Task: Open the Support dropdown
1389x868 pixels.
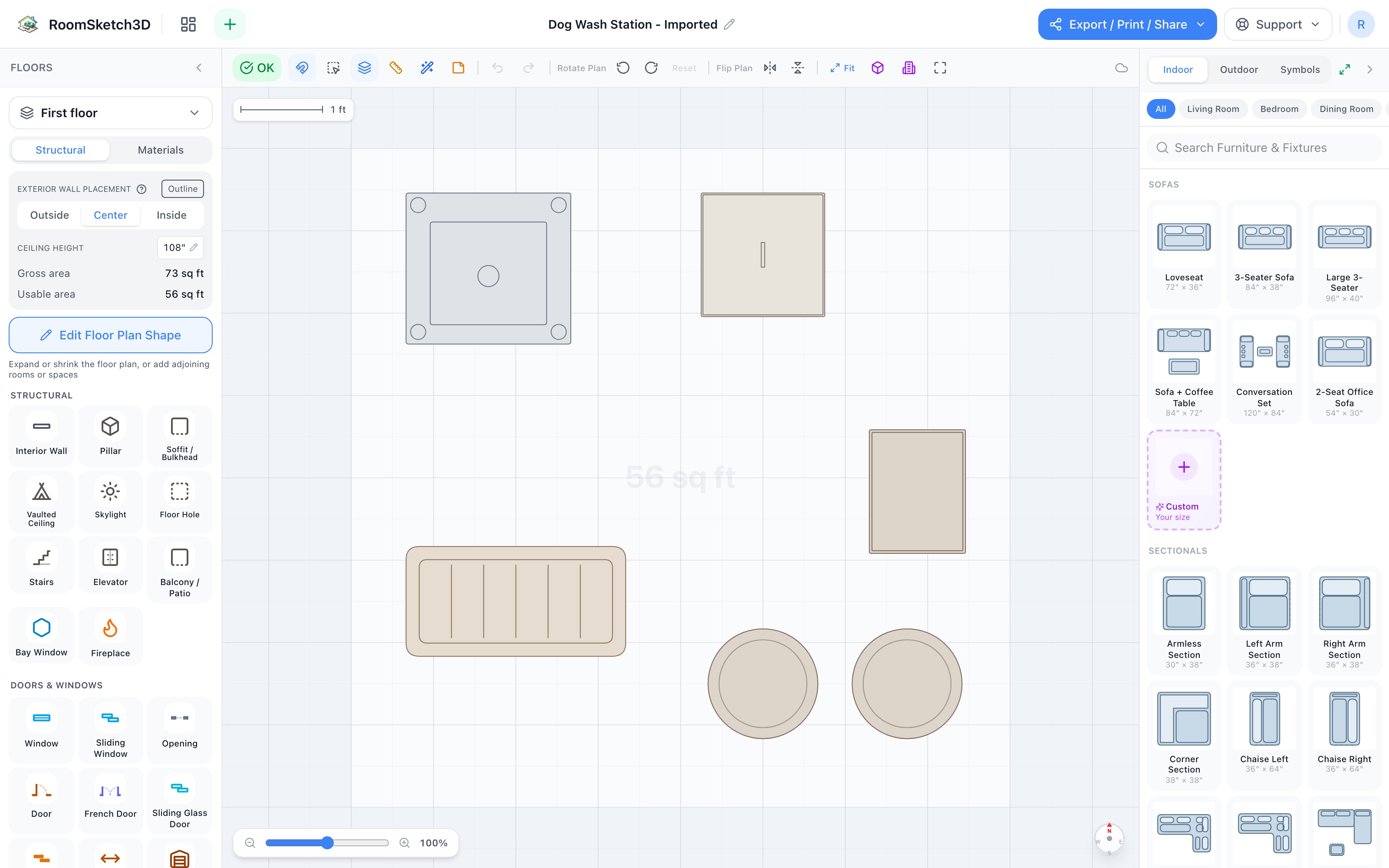Action: coord(1278,24)
